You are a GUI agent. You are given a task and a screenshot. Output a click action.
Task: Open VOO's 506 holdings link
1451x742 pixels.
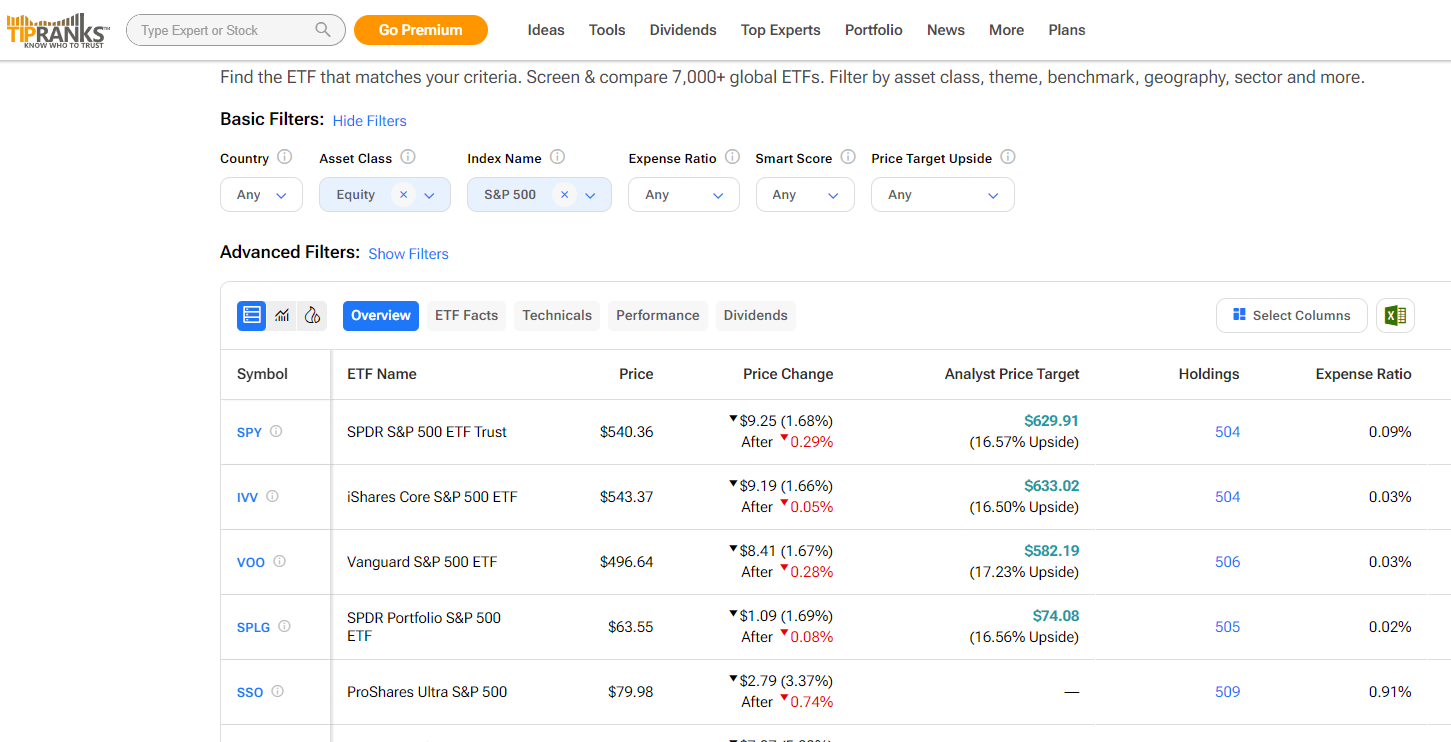tap(1227, 562)
